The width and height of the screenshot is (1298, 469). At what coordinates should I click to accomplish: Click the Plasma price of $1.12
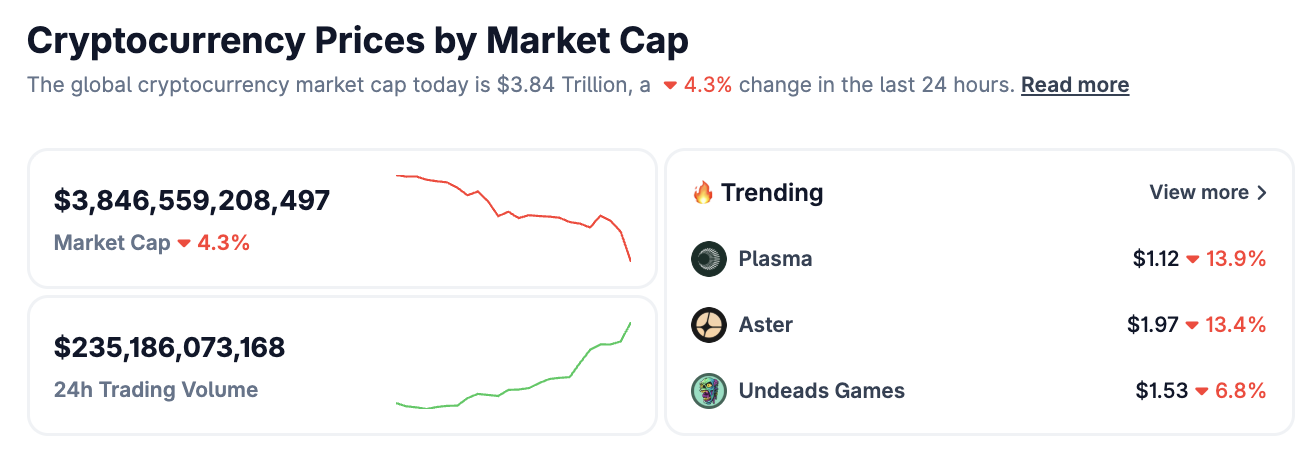pyautogui.click(x=1156, y=259)
